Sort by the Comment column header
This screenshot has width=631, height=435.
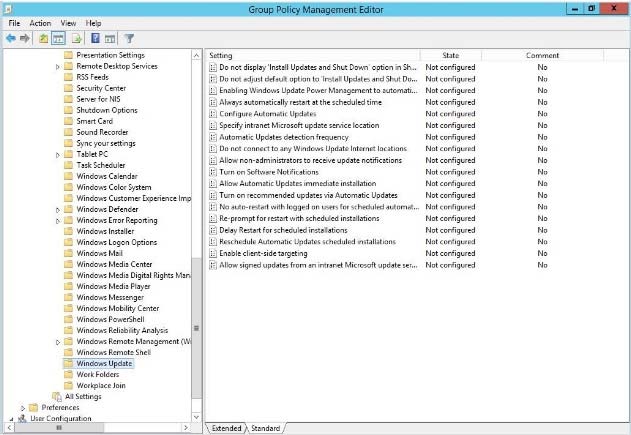[x=542, y=56]
